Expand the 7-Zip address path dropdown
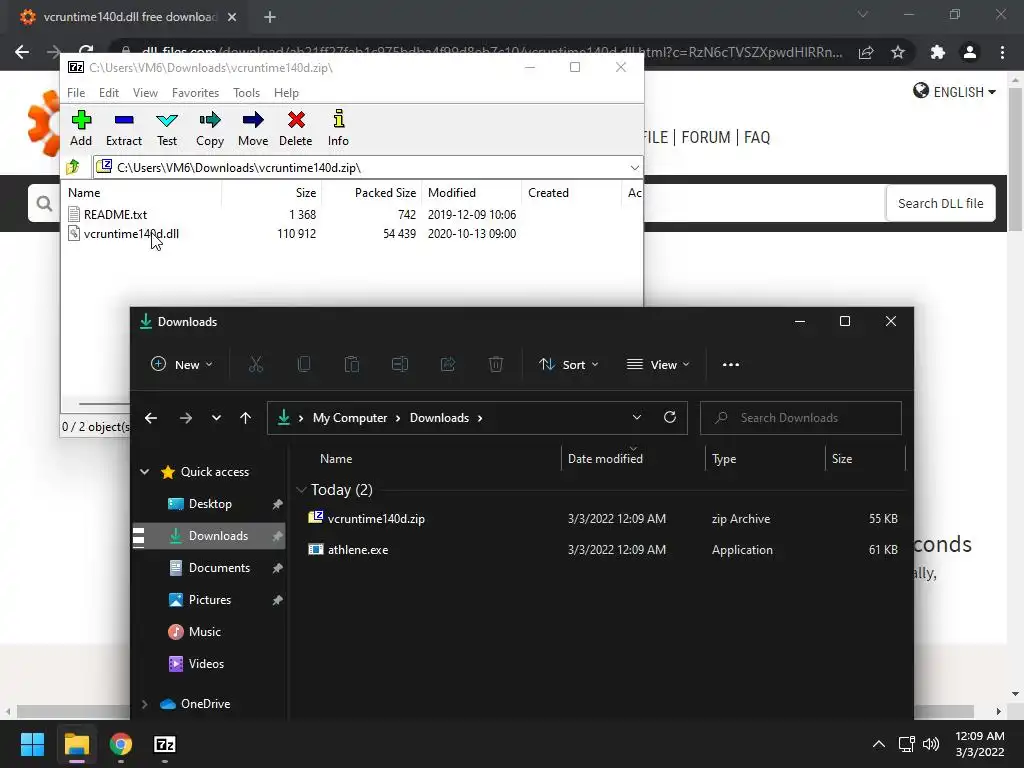The width and height of the screenshot is (1024, 768). 634,168
